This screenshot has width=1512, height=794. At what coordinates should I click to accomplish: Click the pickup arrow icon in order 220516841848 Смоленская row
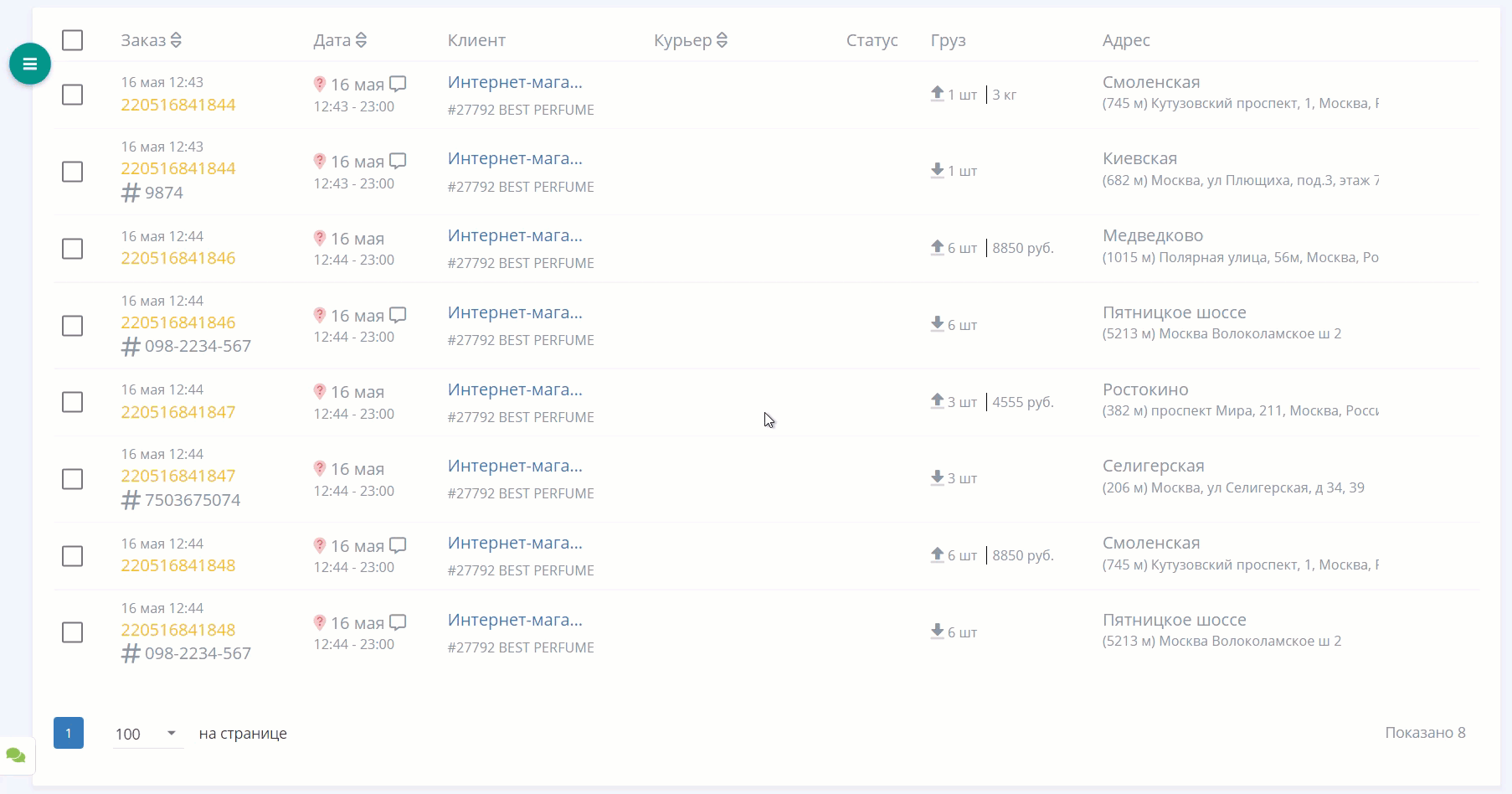[x=938, y=554]
